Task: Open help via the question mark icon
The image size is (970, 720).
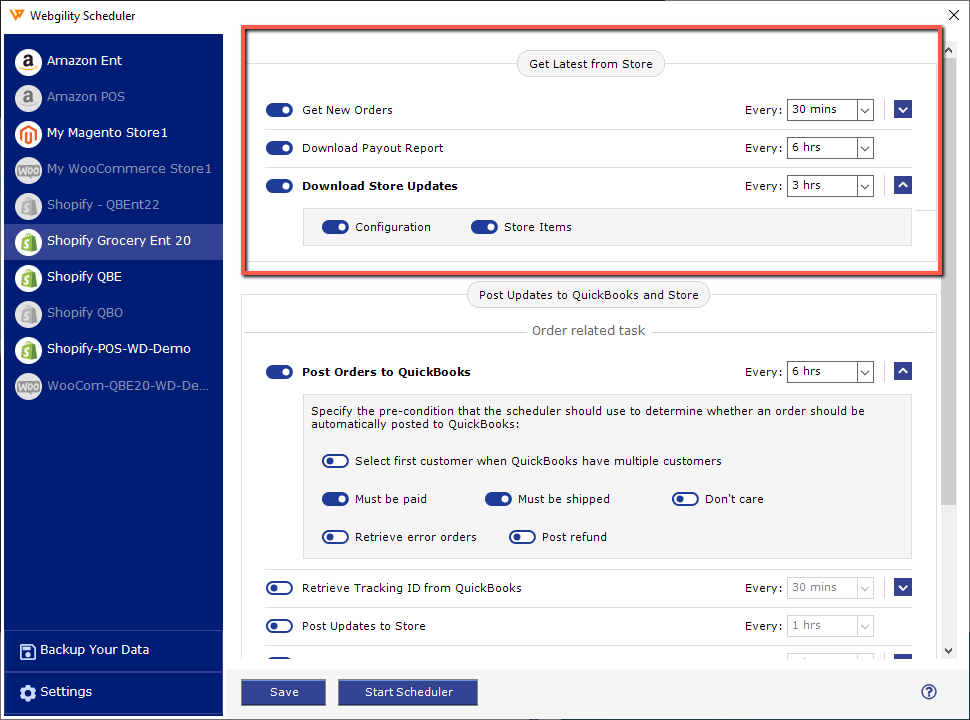Action: (x=928, y=692)
